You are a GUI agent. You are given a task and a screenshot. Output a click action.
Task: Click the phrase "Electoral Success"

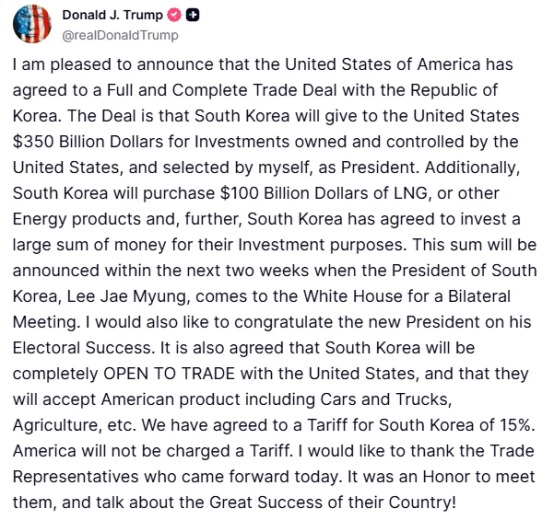(x=82, y=348)
